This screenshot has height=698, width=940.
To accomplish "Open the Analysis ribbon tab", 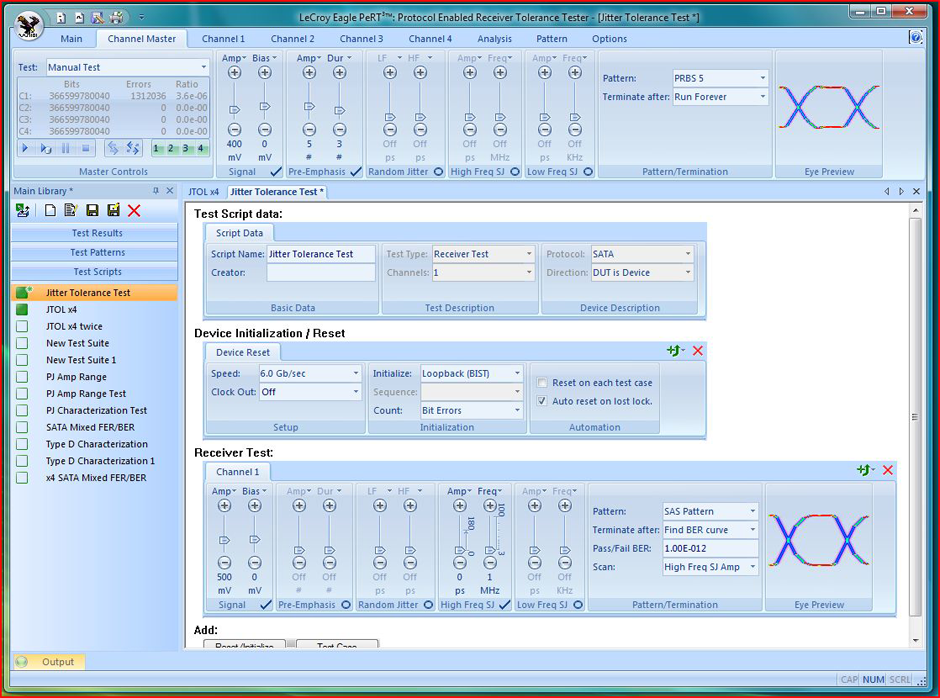I will 495,38.
